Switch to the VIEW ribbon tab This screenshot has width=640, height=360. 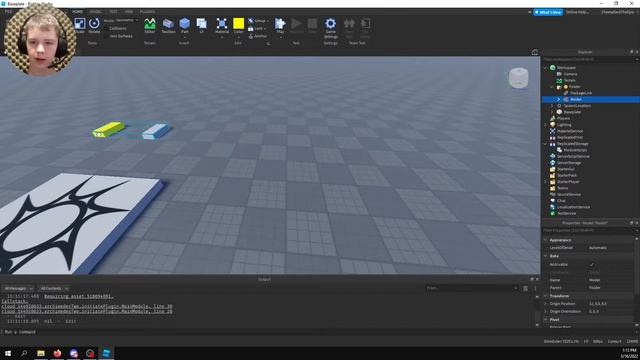[129, 12]
